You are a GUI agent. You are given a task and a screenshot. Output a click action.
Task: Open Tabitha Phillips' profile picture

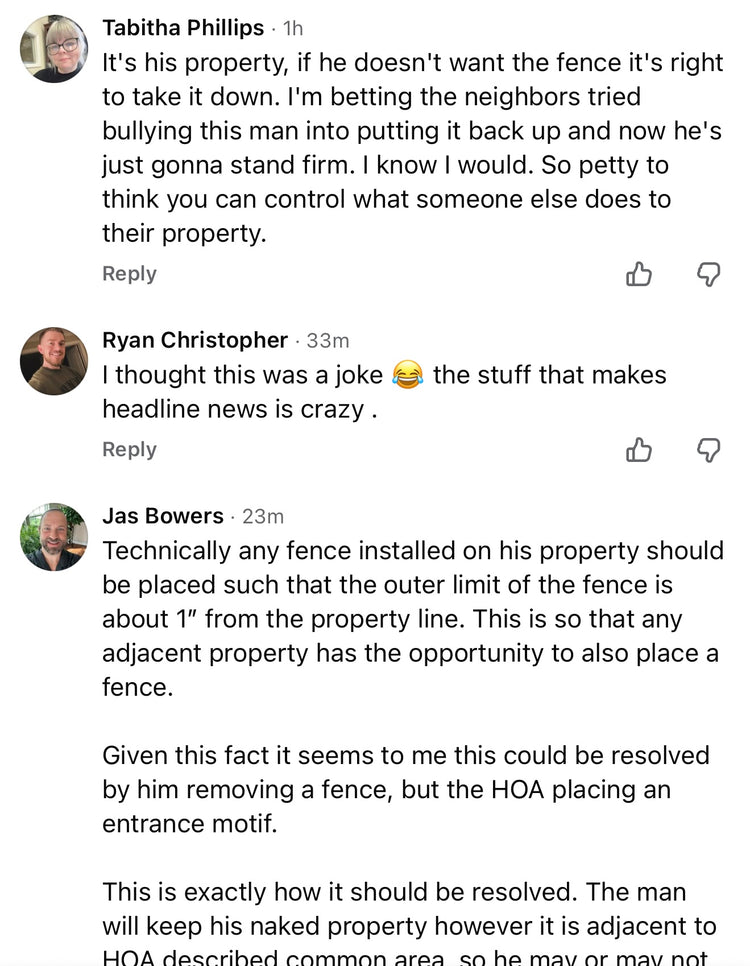point(54,49)
